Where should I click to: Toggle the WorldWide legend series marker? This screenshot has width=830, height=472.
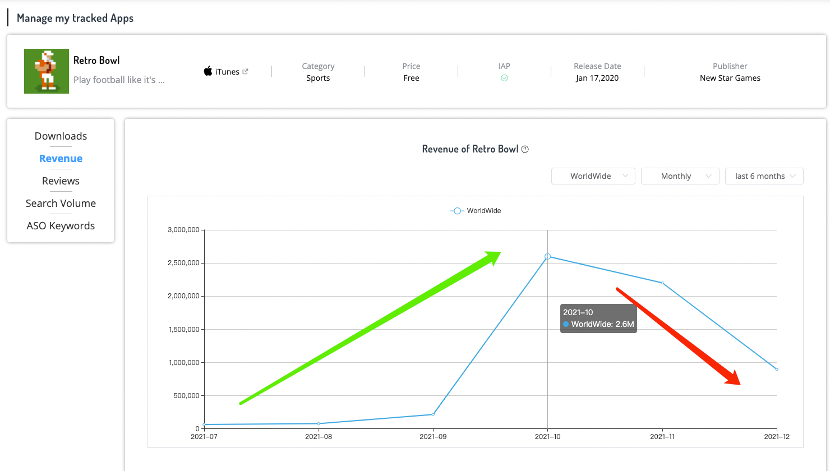[457, 211]
